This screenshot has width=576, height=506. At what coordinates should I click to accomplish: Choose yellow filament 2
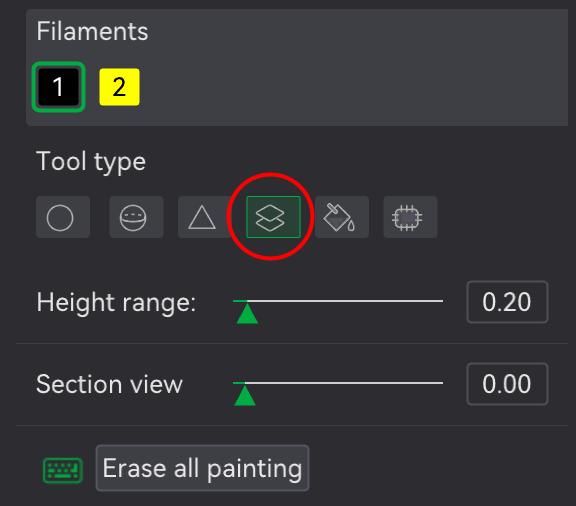(x=119, y=87)
